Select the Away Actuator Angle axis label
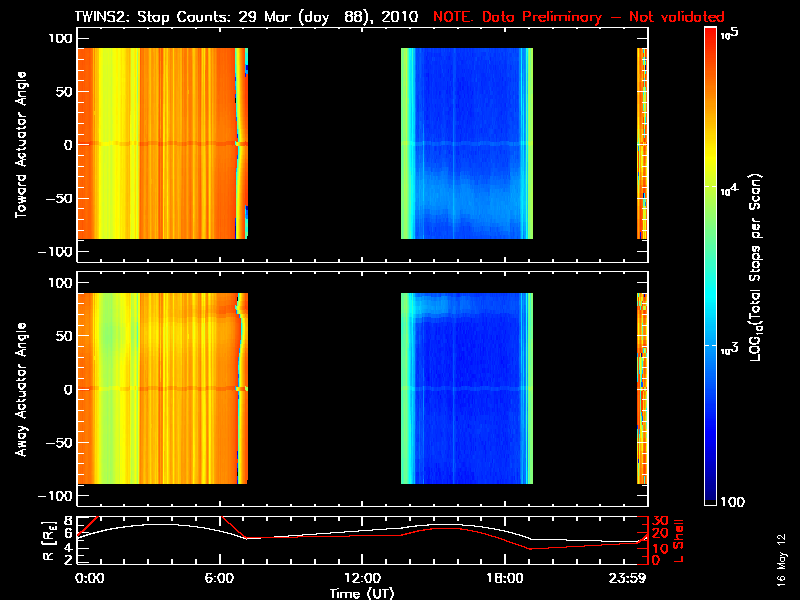The height and width of the screenshot is (600, 800). pyautogui.click(x=20, y=388)
